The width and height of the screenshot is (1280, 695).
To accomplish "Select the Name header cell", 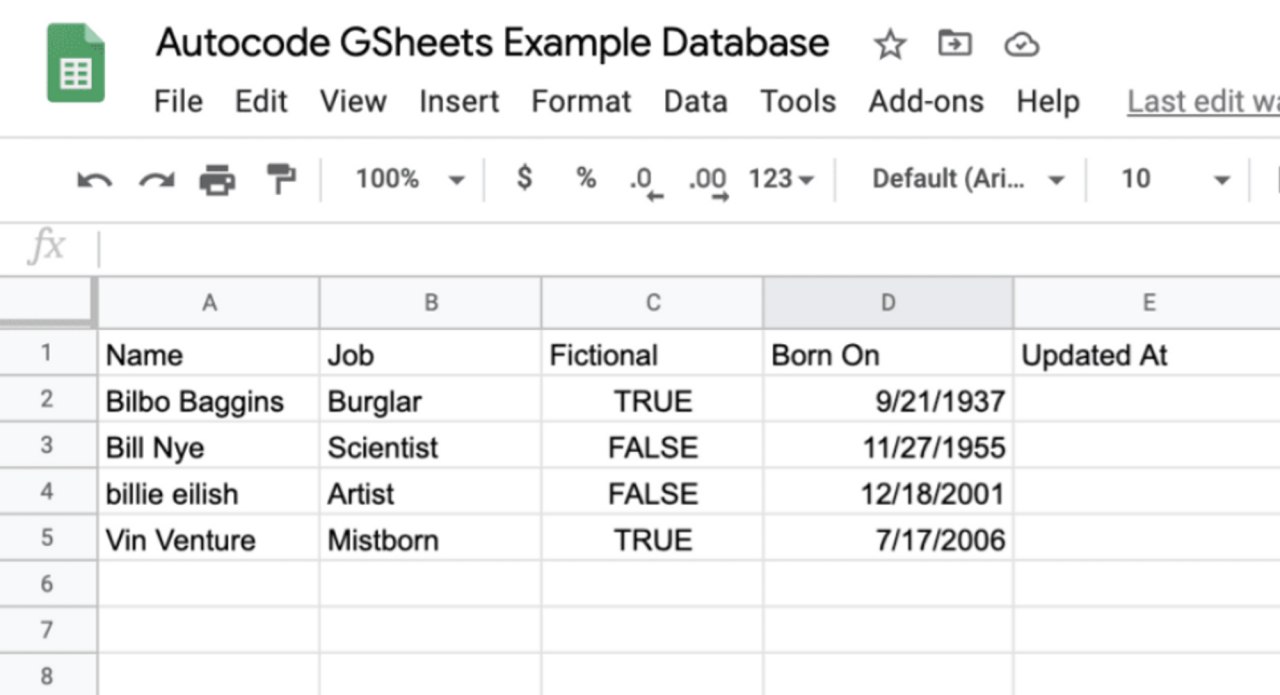I will coord(209,354).
